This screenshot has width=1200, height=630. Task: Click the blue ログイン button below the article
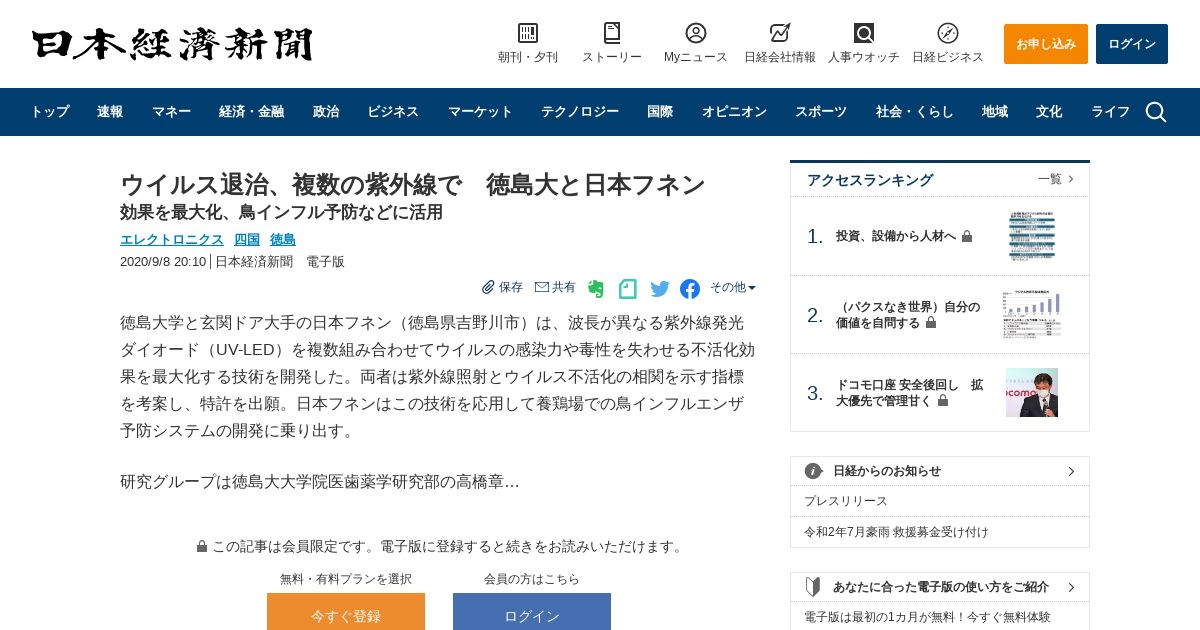(532, 612)
